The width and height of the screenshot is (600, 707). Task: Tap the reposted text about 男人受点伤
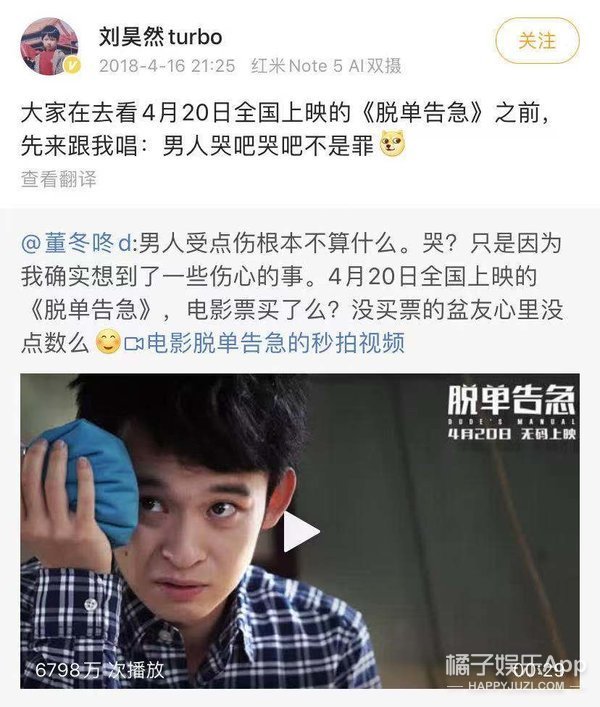point(292,293)
